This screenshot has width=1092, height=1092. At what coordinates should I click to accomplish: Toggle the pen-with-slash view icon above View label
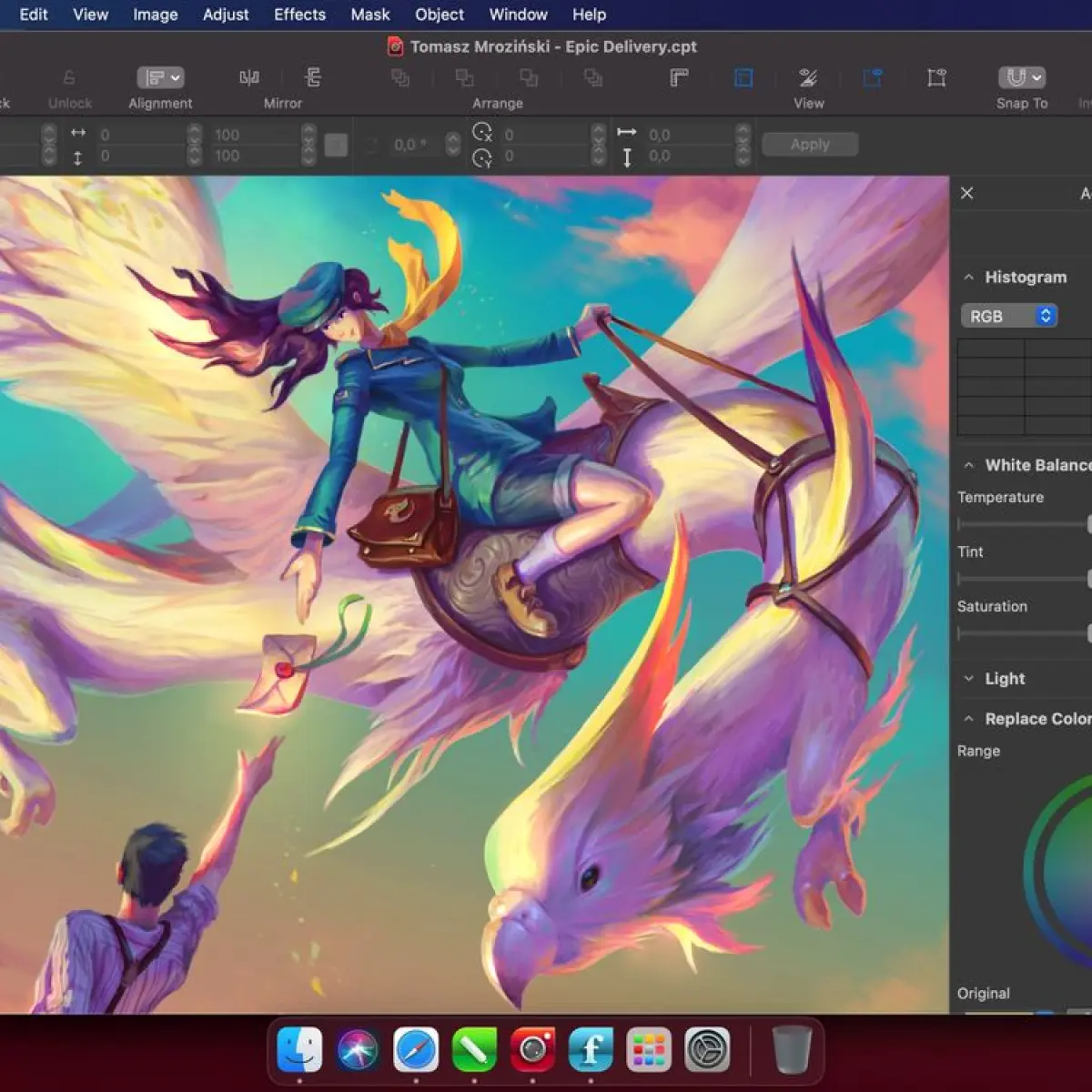coord(808,77)
